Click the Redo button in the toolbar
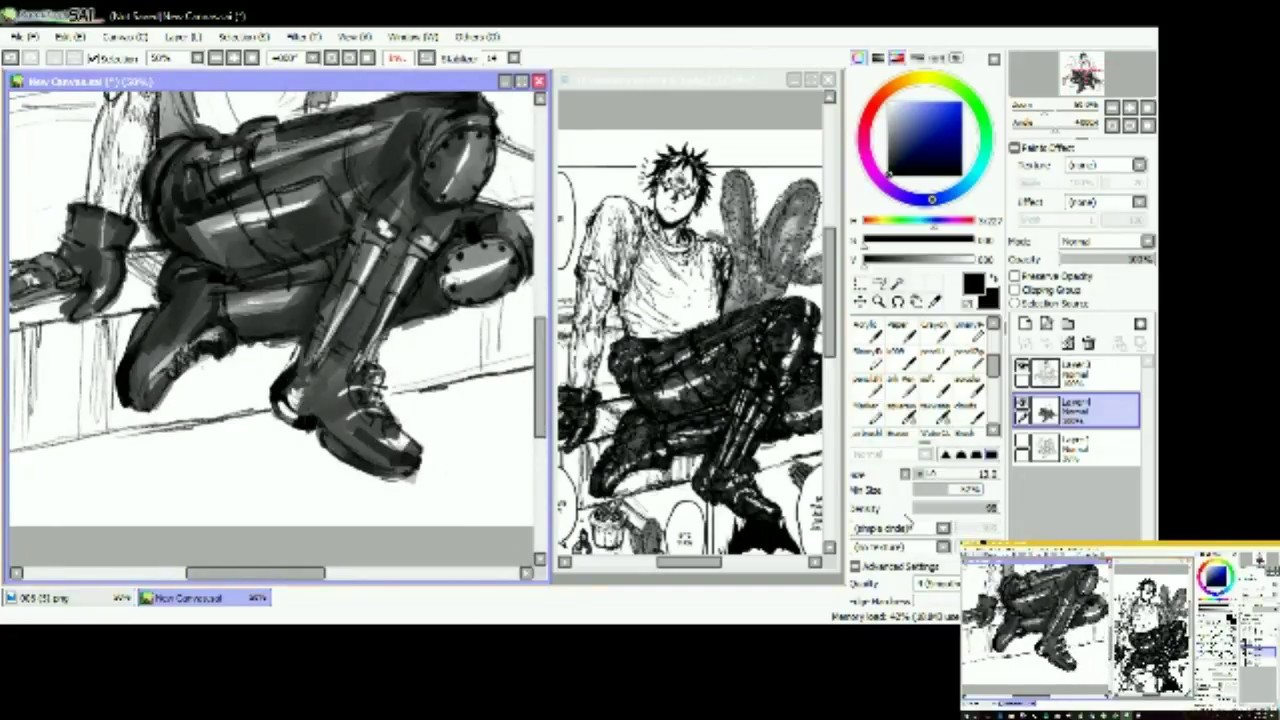 pos(31,58)
